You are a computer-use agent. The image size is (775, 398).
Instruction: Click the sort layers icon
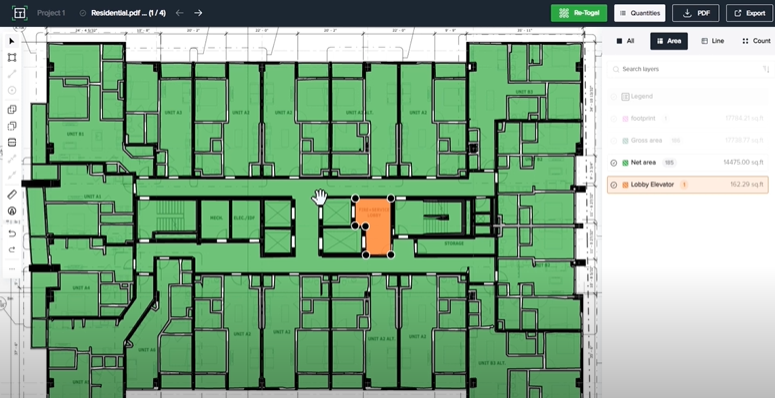tap(766, 69)
